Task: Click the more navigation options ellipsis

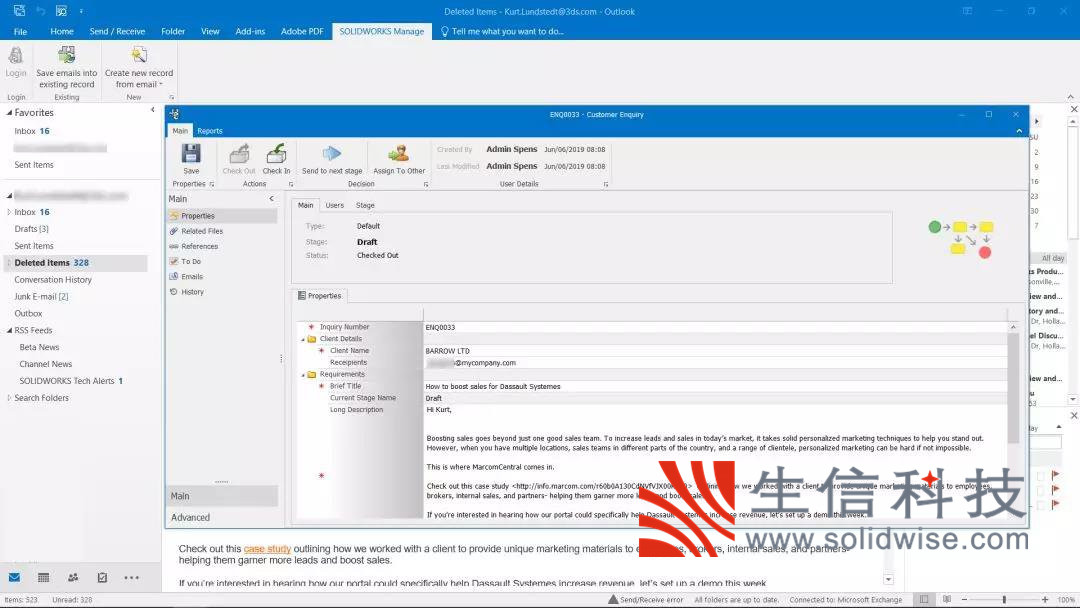Action: tap(132, 578)
